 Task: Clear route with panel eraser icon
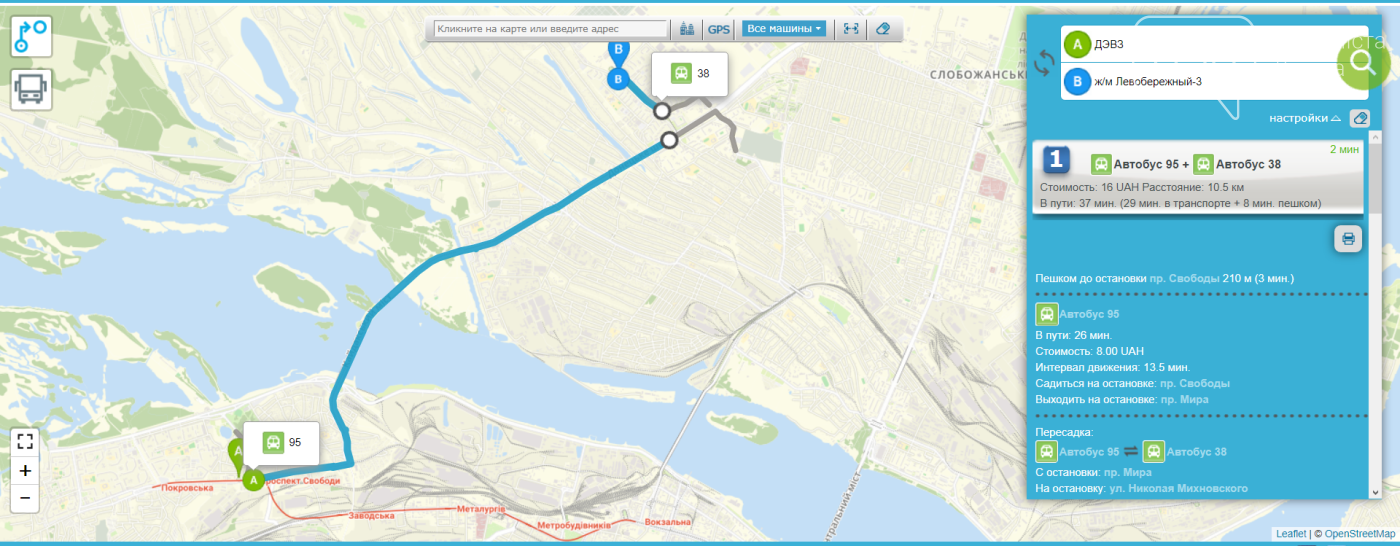tap(1359, 118)
